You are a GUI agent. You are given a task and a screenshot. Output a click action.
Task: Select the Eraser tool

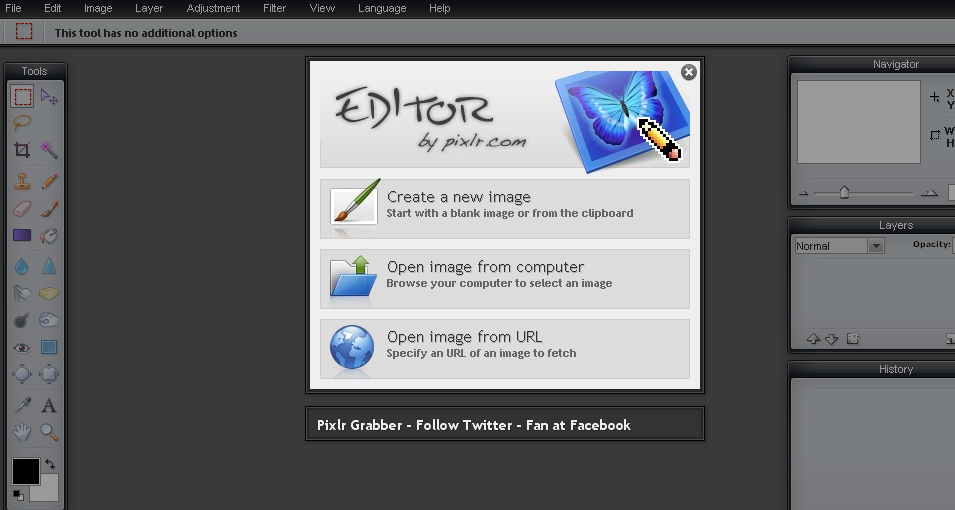coord(22,208)
